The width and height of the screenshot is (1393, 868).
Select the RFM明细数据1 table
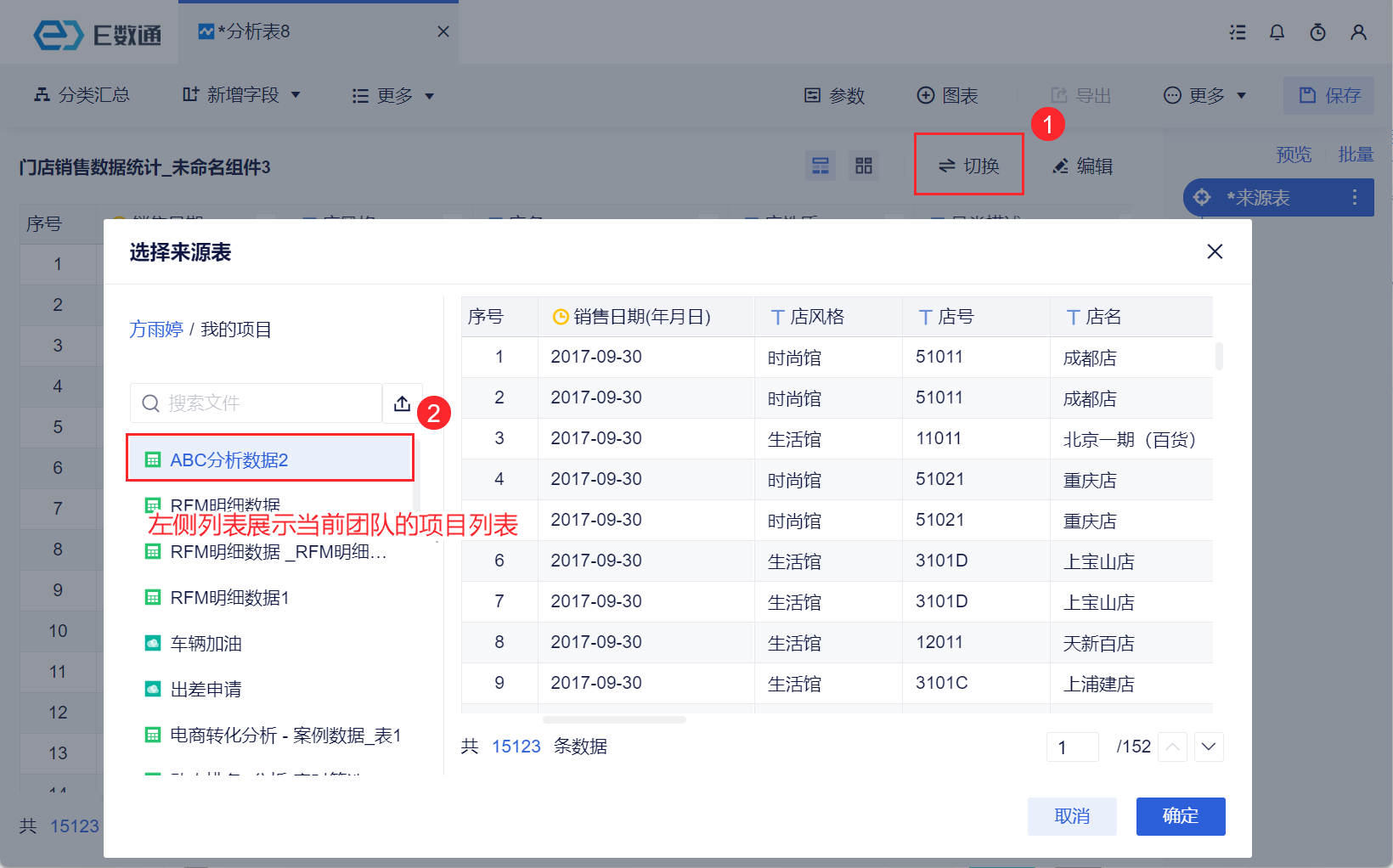pos(270,598)
